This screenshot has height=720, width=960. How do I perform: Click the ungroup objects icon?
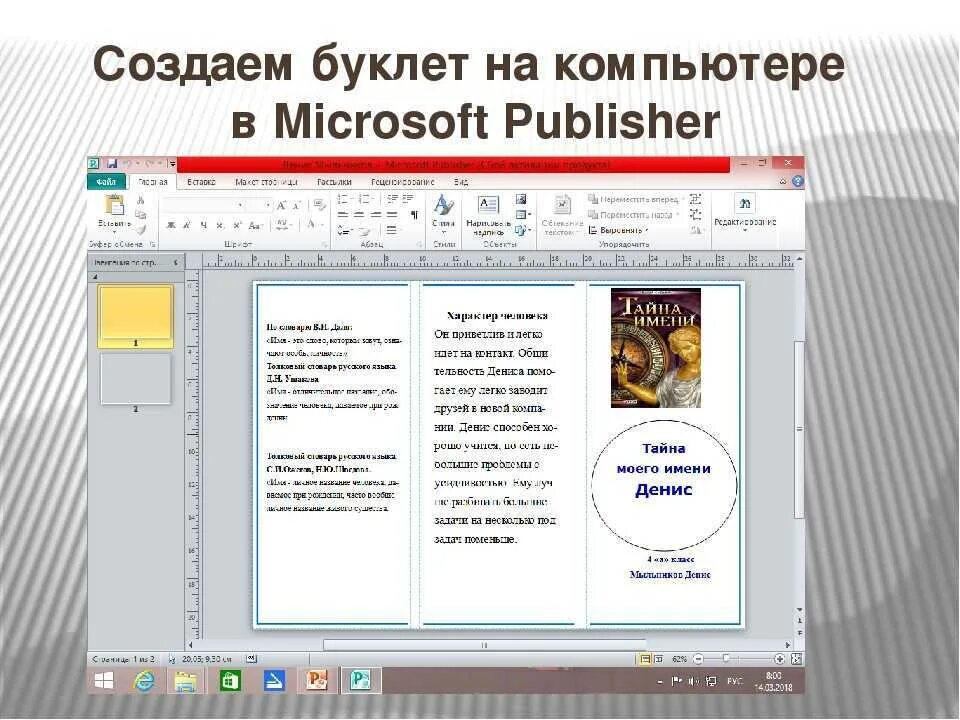pyautogui.click(x=696, y=214)
